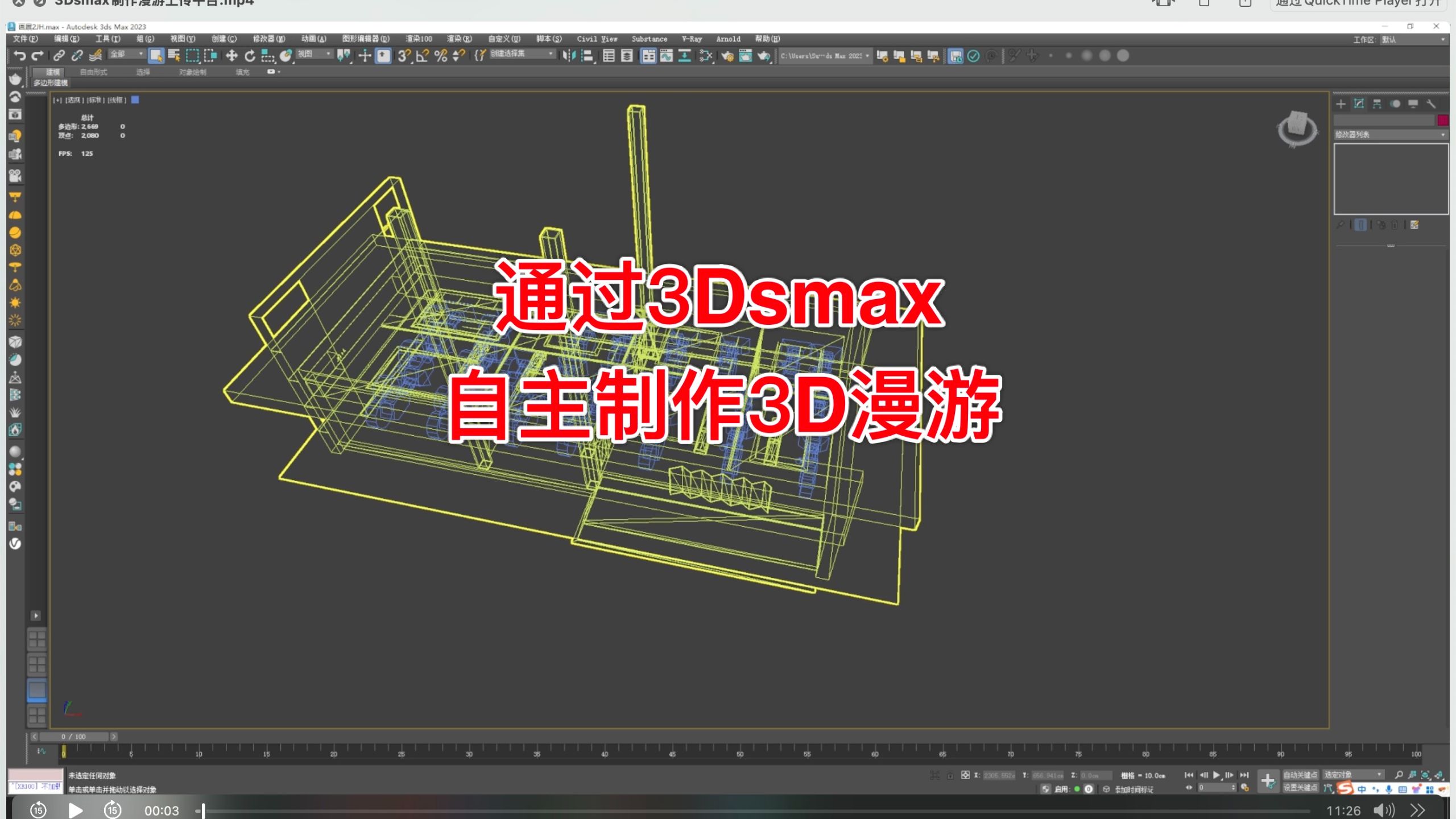Open the 选定对象 key filter dropdown
Image resolution: width=1456 pixels, height=819 pixels.
coord(1353,775)
